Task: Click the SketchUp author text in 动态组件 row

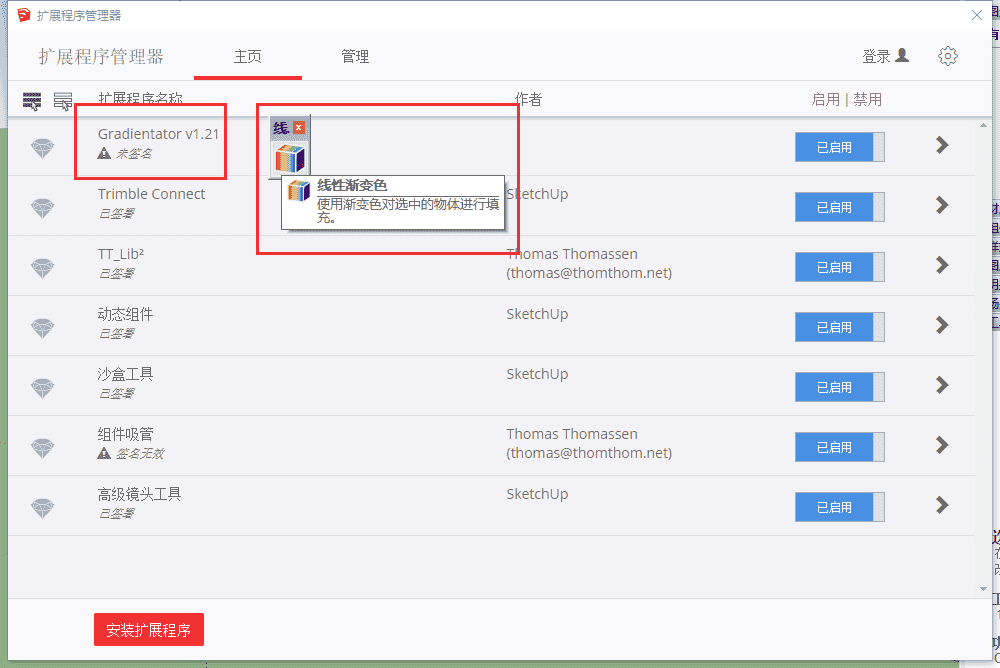Action: pyautogui.click(x=537, y=314)
